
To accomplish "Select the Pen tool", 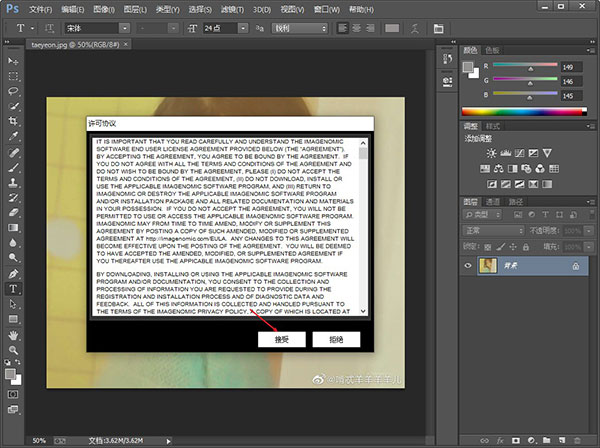I will [x=13, y=273].
